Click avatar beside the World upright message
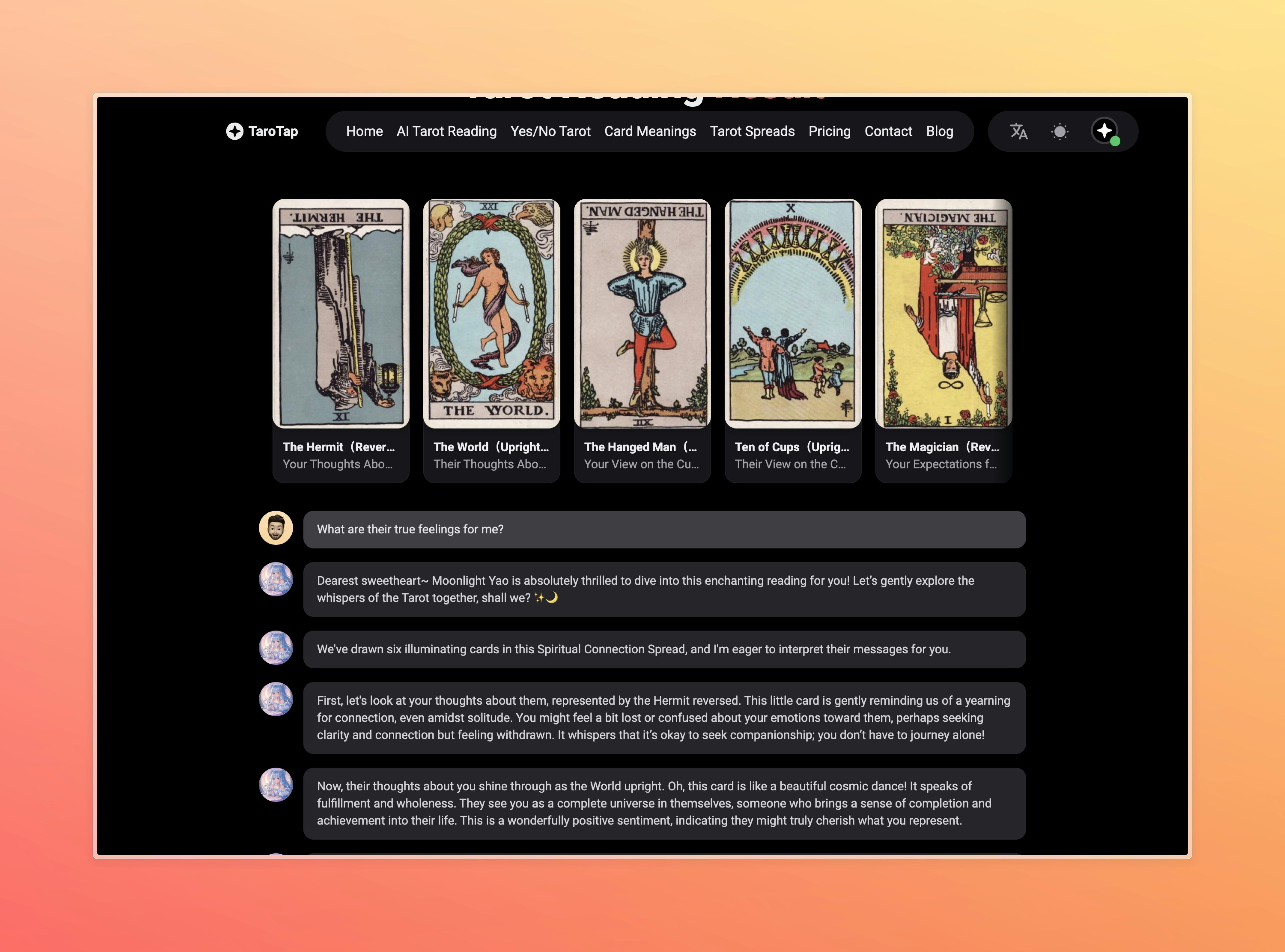Screen dimensions: 1285x952 tap(276, 785)
